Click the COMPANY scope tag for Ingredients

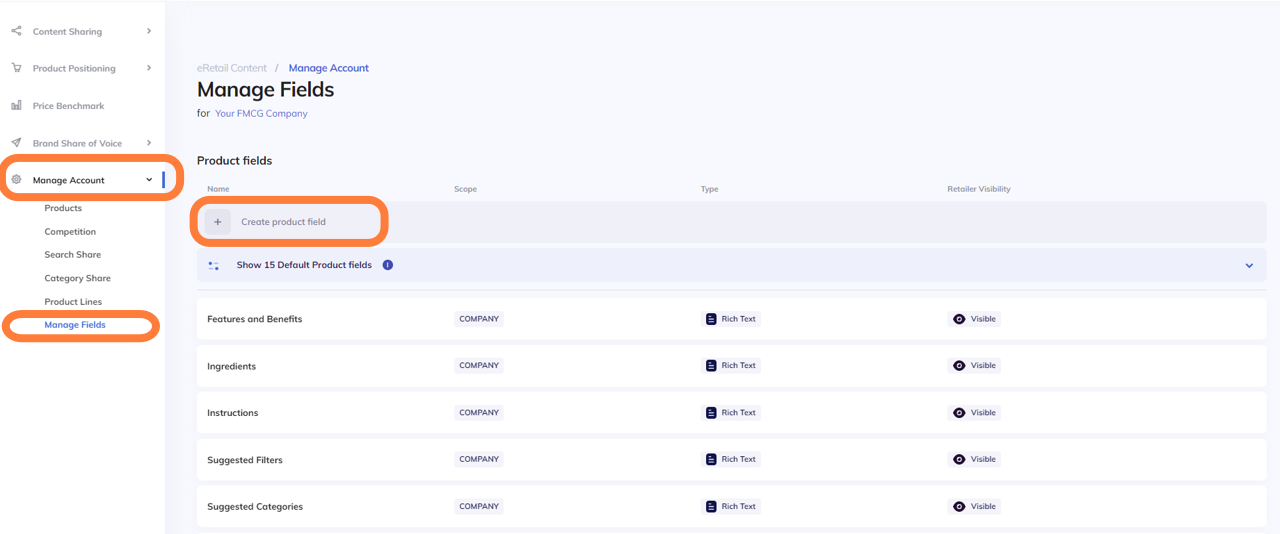click(479, 366)
